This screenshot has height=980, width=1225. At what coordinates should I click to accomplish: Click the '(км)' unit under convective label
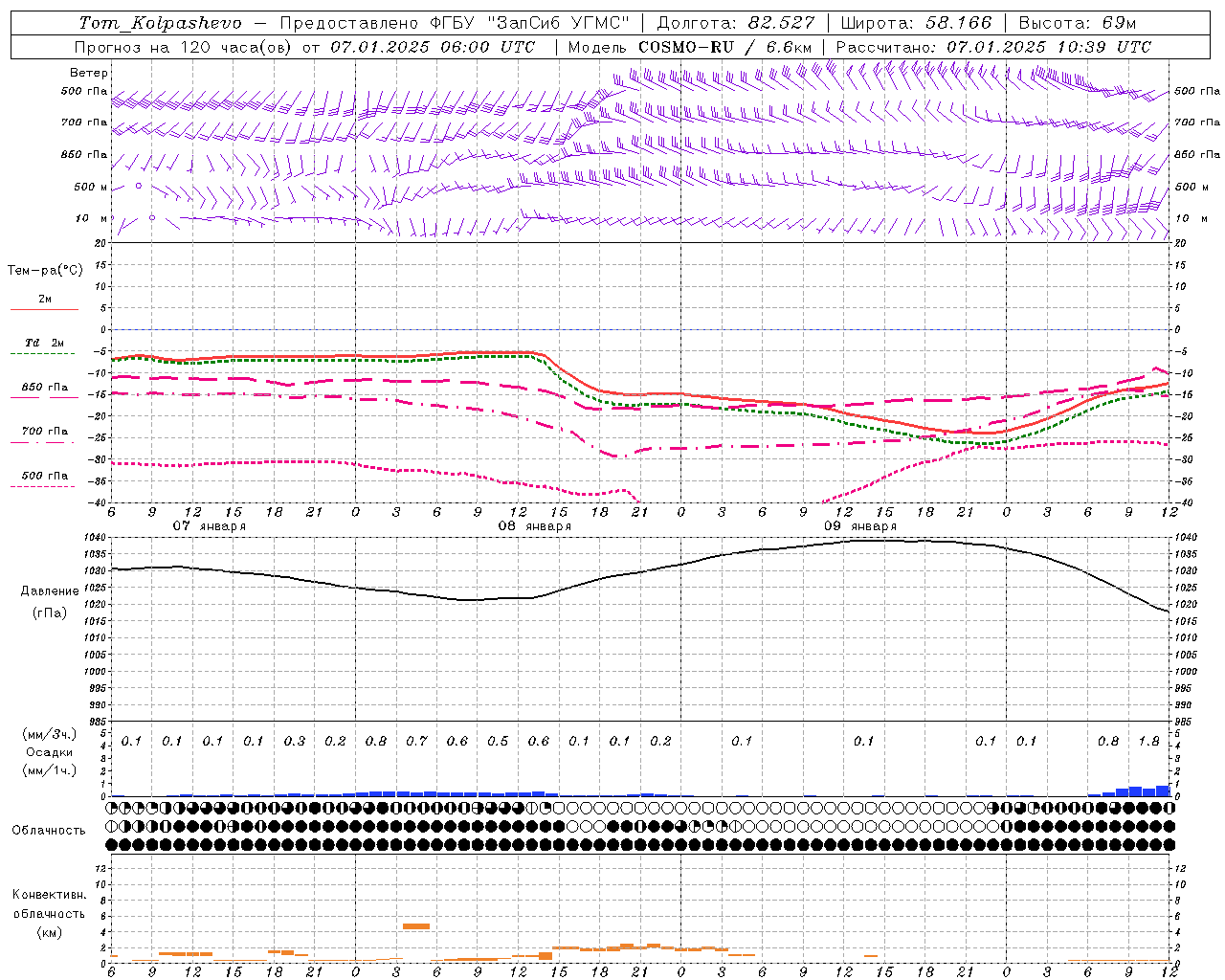[49, 932]
